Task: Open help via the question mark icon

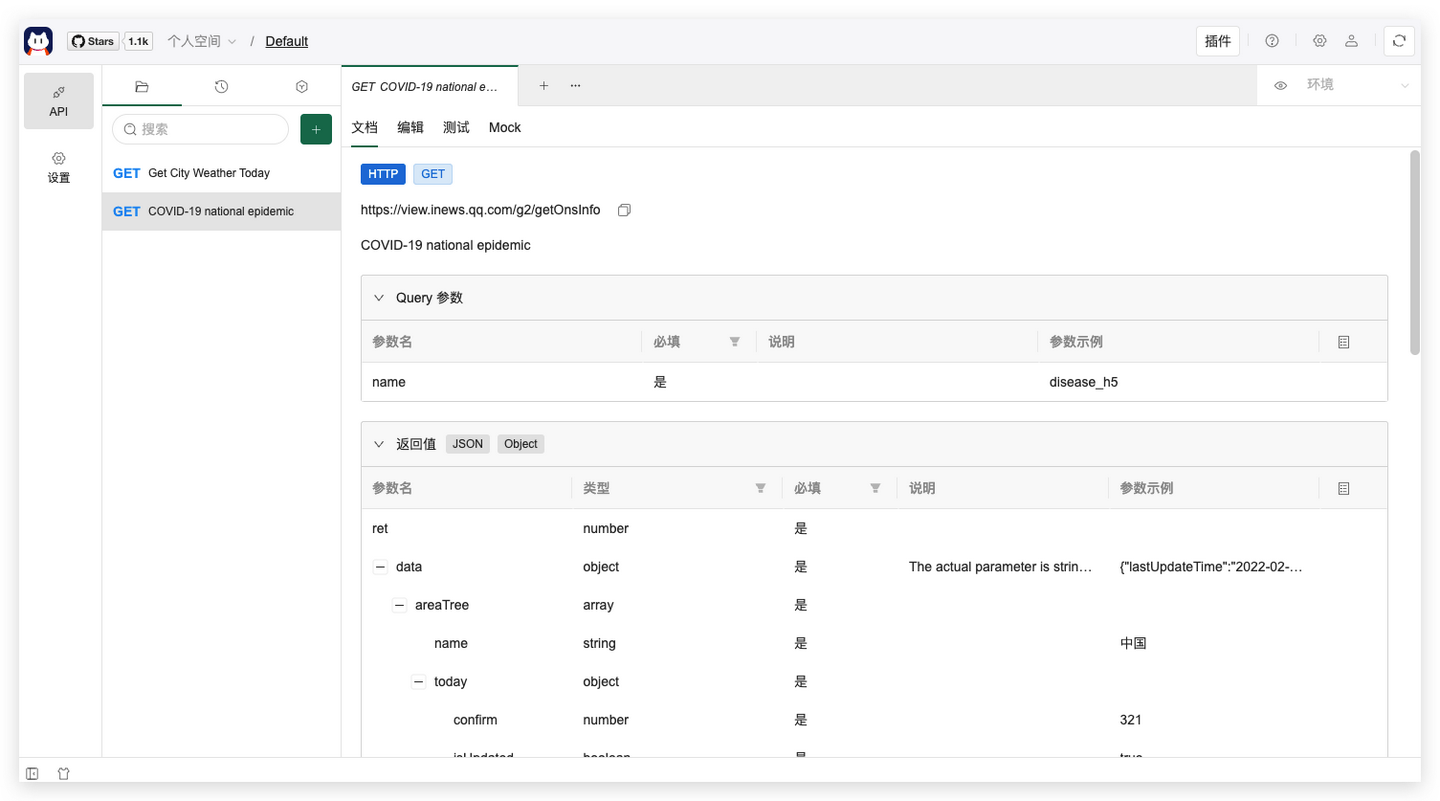Action: coord(1271,41)
